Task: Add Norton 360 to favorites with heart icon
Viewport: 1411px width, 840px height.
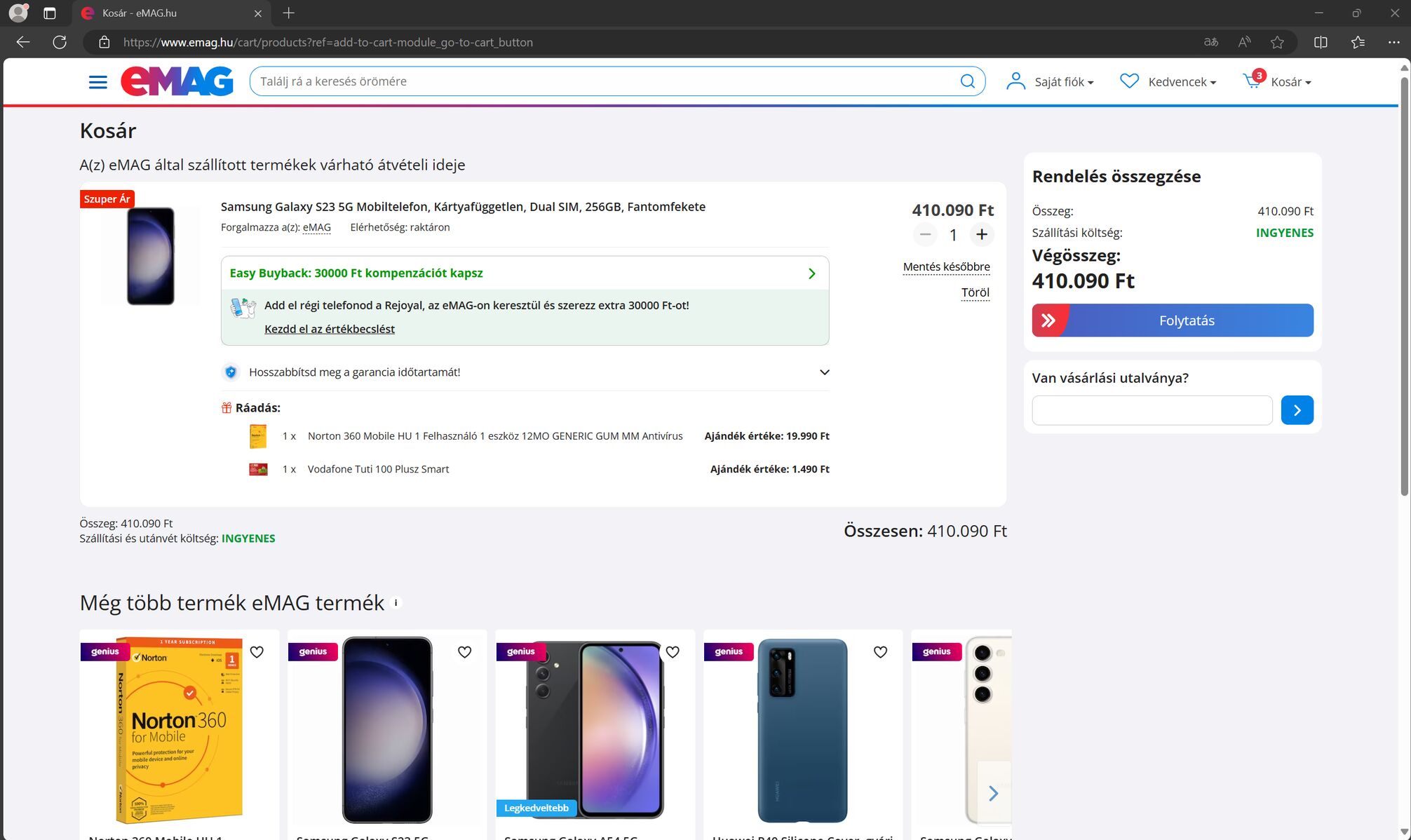Action: click(x=257, y=652)
